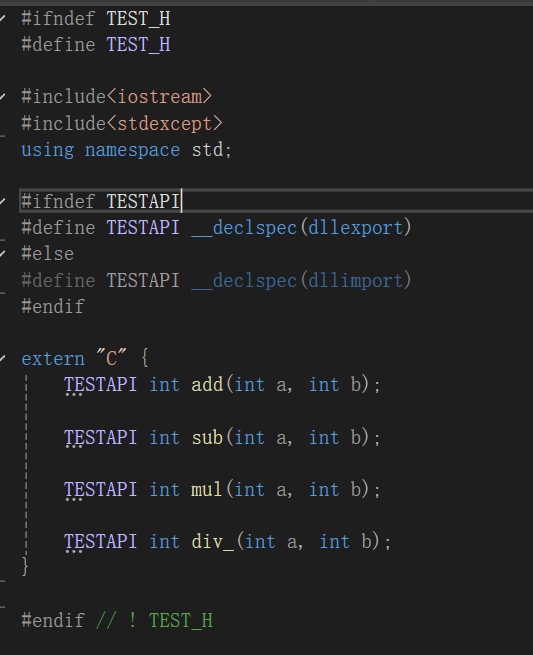Click the mul function name
The height and width of the screenshot is (655, 533).
pyautogui.click(x=206, y=490)
